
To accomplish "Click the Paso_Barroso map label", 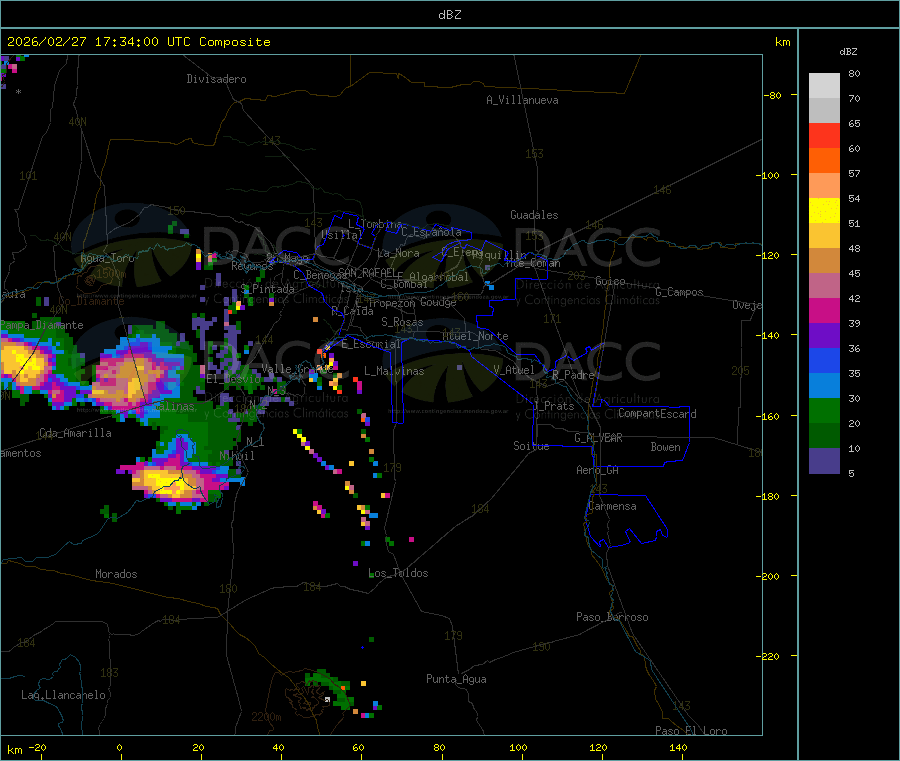I will [x=612, y=617].
